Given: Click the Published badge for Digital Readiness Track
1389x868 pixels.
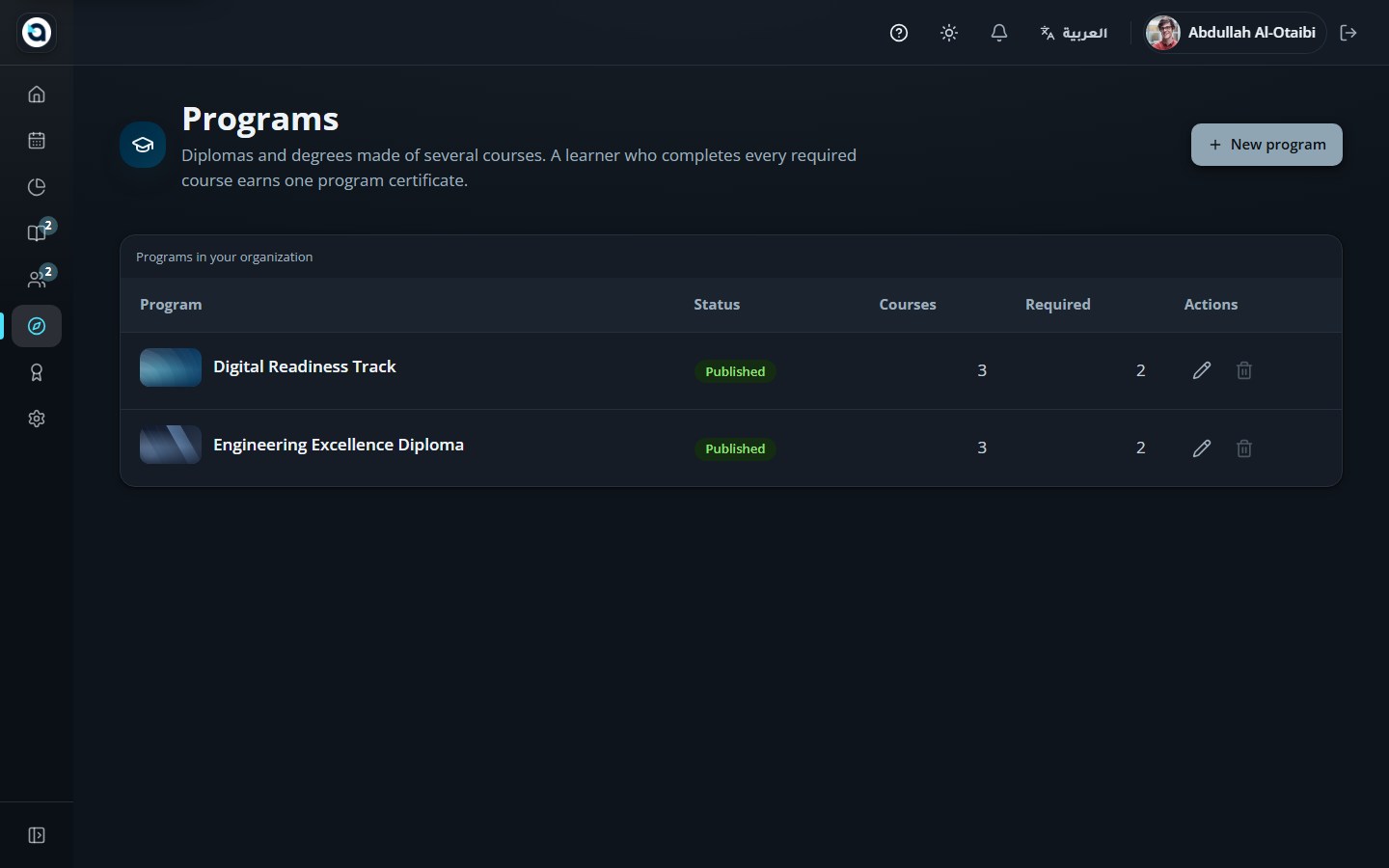Looking at the screenshot, I should tap(735, 371).
